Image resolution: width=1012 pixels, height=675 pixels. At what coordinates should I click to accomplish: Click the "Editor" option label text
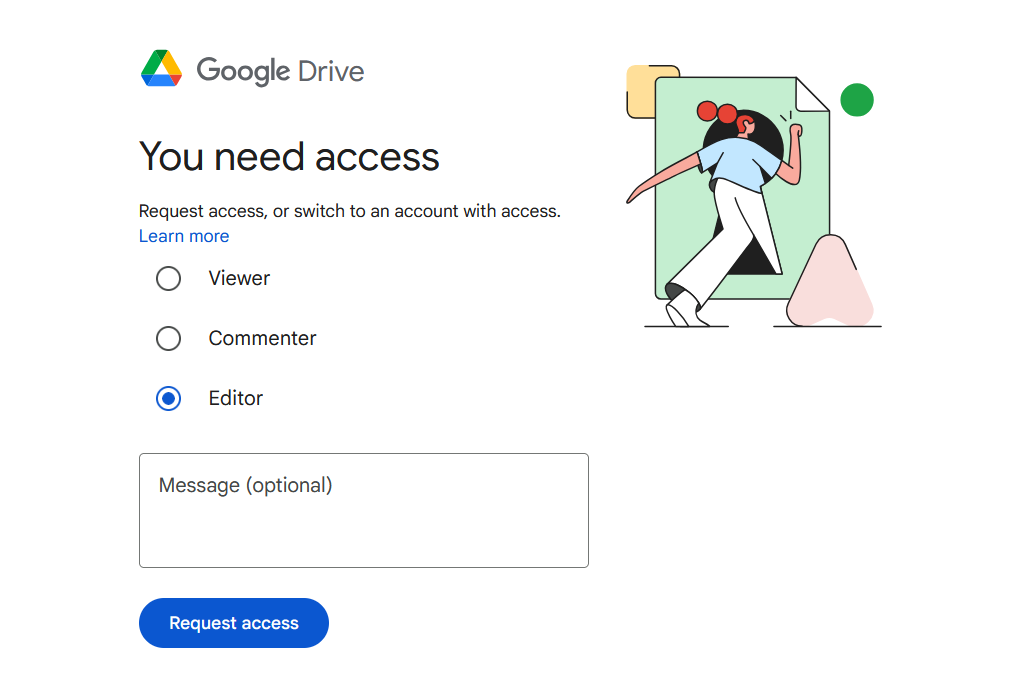tap(235, 398)
